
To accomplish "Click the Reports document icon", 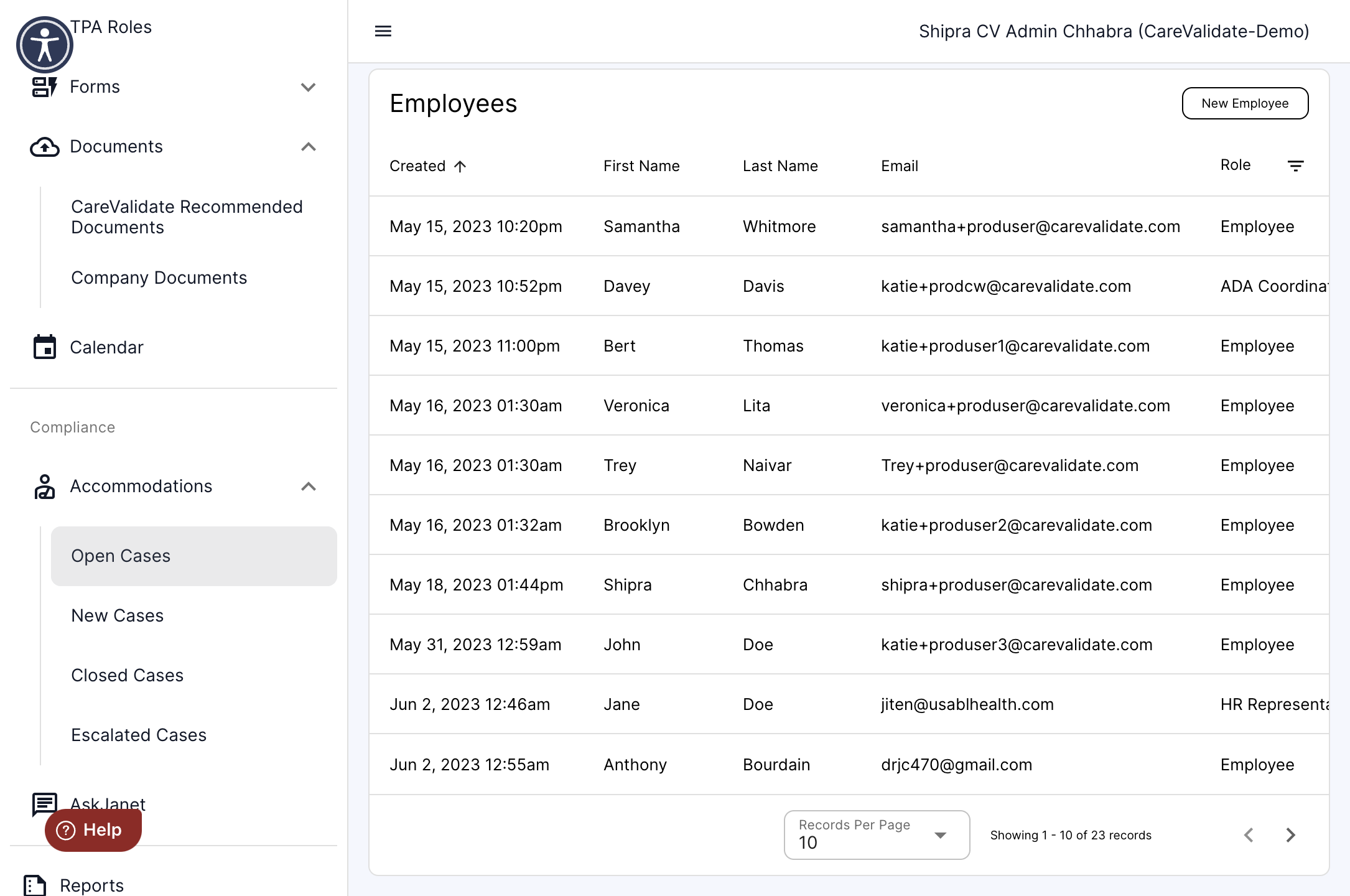I will tap(35, 885).
